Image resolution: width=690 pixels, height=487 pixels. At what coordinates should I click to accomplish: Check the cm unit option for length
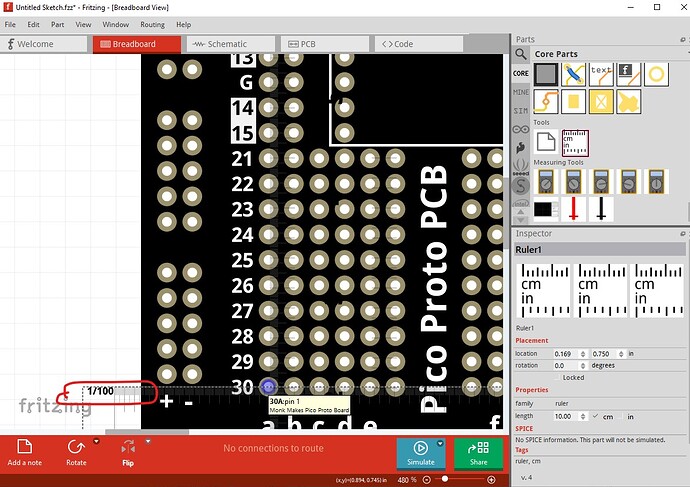point(595,416)
